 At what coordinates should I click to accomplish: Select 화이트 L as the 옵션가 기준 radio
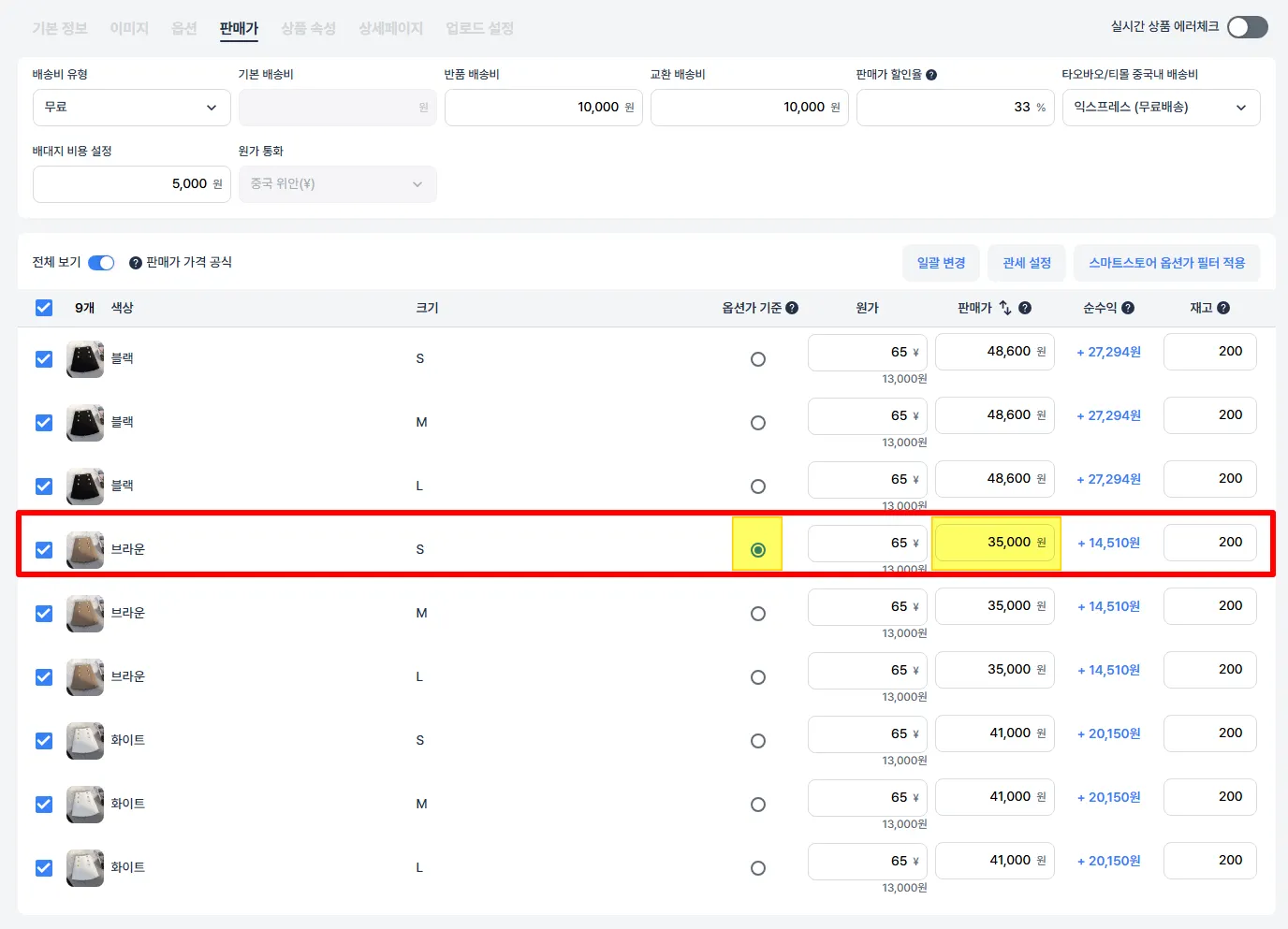click(x=758, y=868)
